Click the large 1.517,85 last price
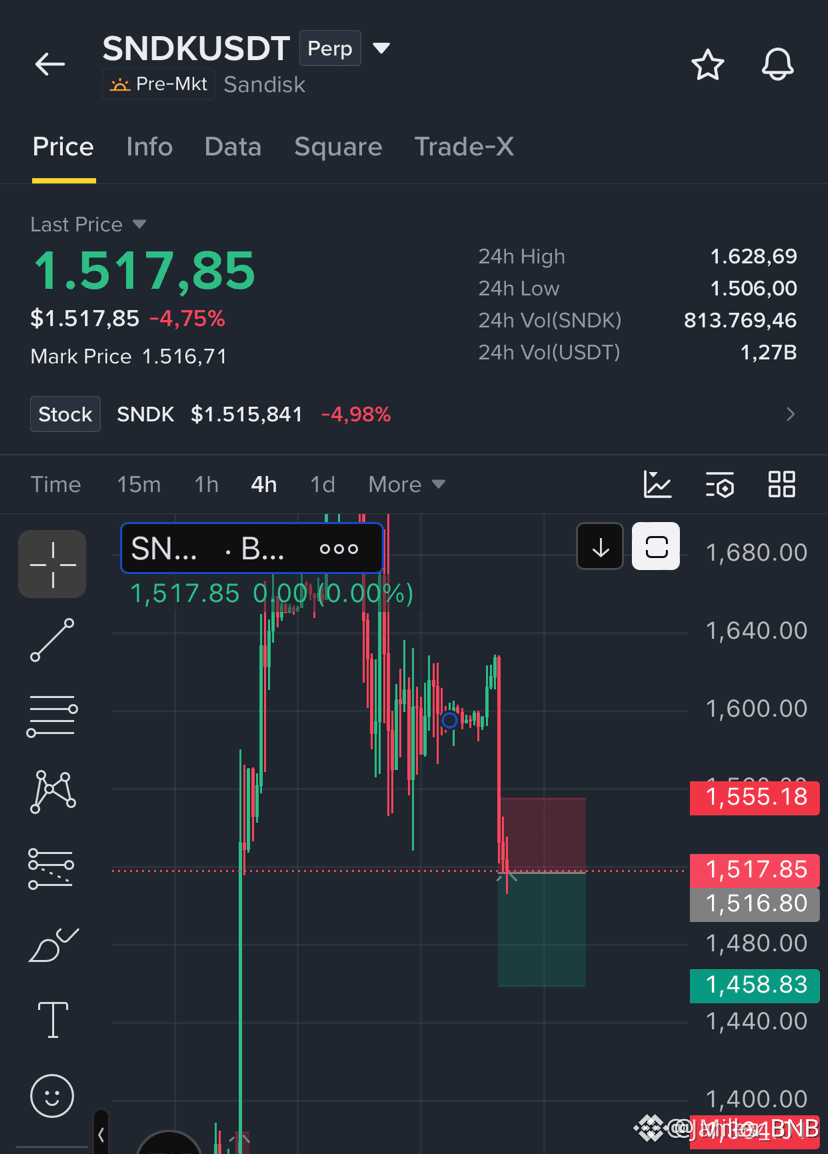828x1154 pixels. click(x=144, y=271)
